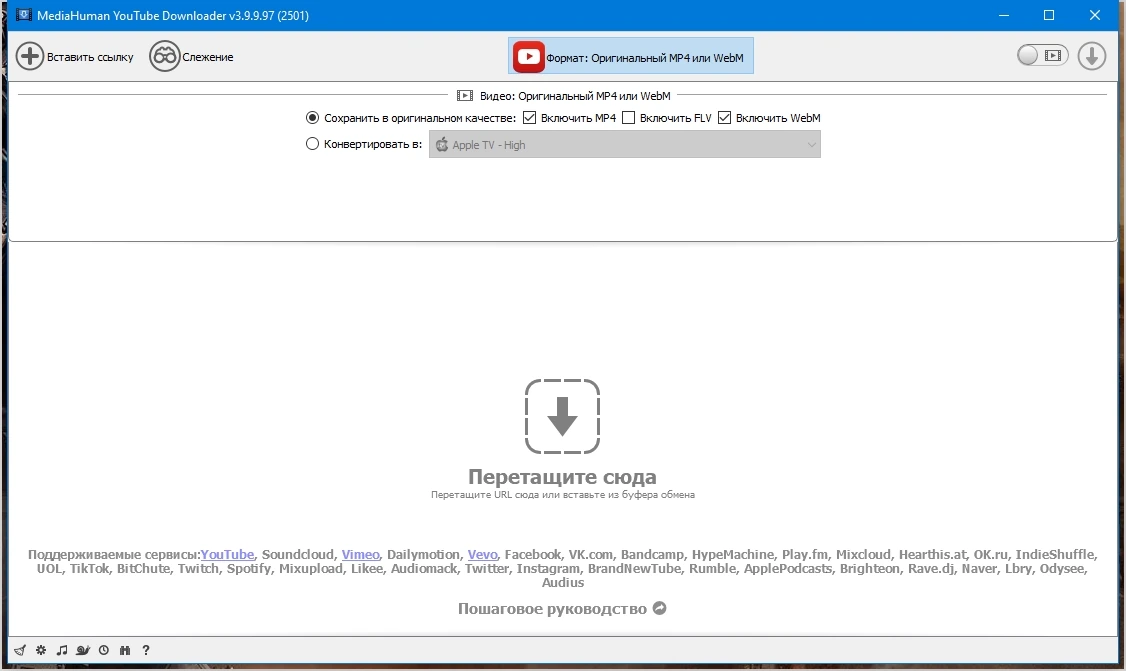Click the binoculars icon in bottom status bar

(125, 650)
